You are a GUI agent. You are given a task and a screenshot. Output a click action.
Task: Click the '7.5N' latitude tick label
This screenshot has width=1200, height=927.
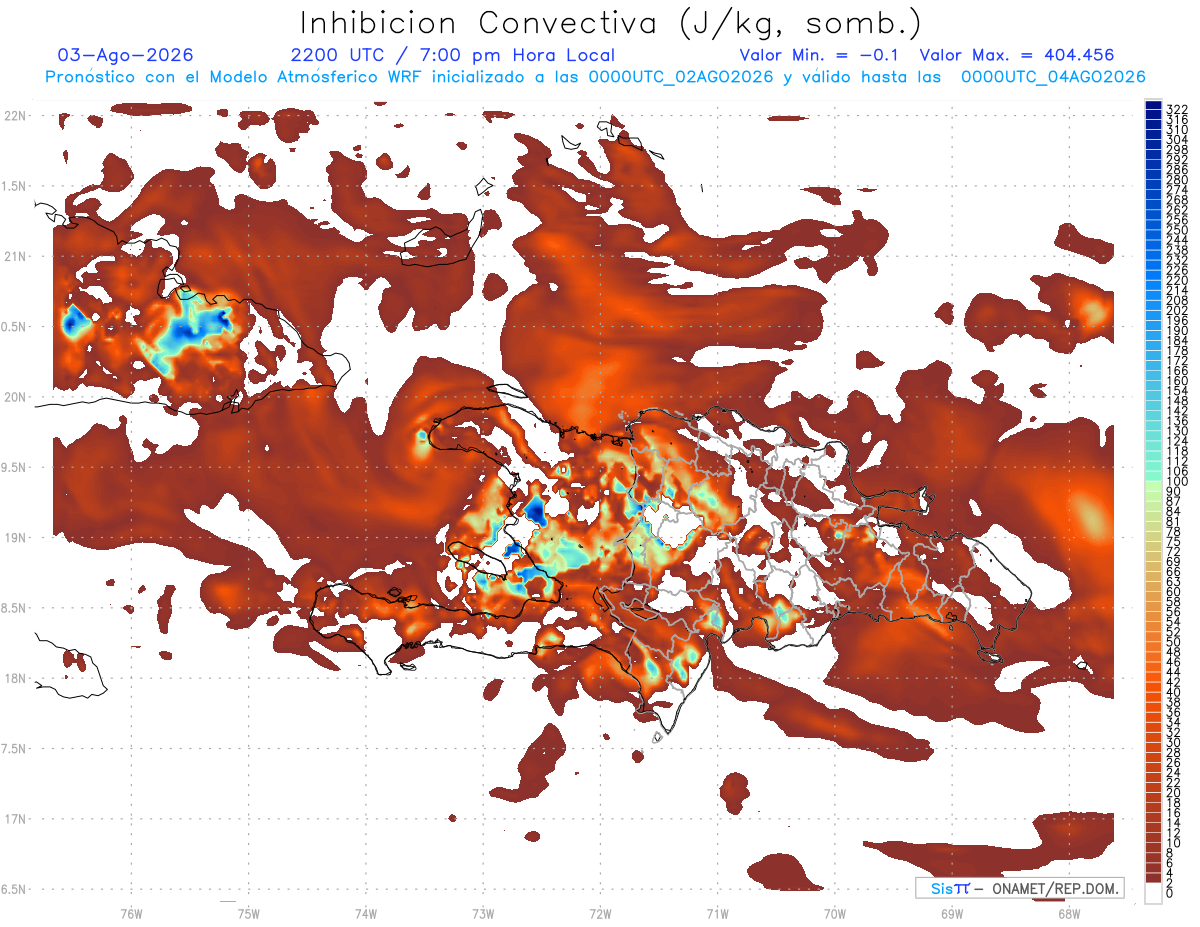[14, 748]
